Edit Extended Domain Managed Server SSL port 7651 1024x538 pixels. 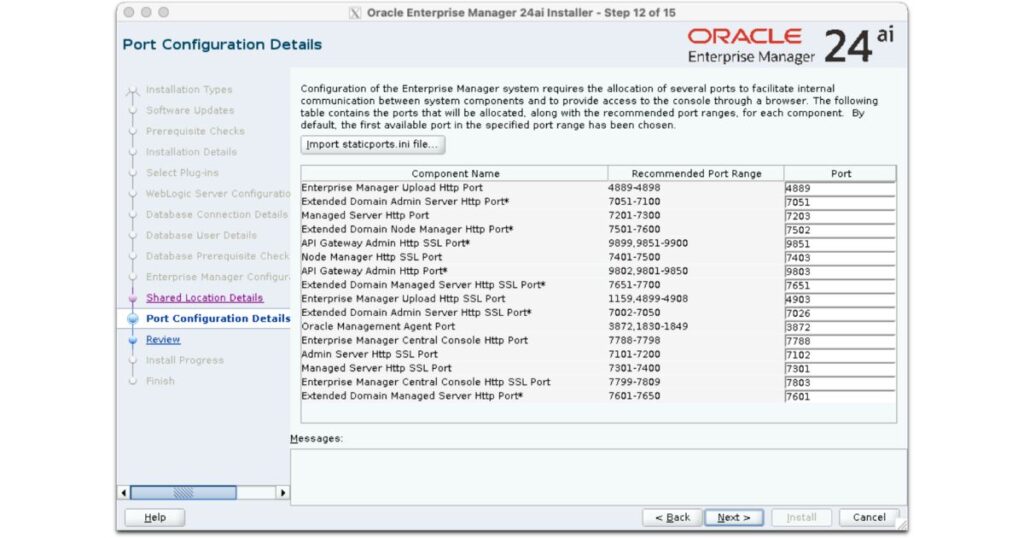point(840,285)
